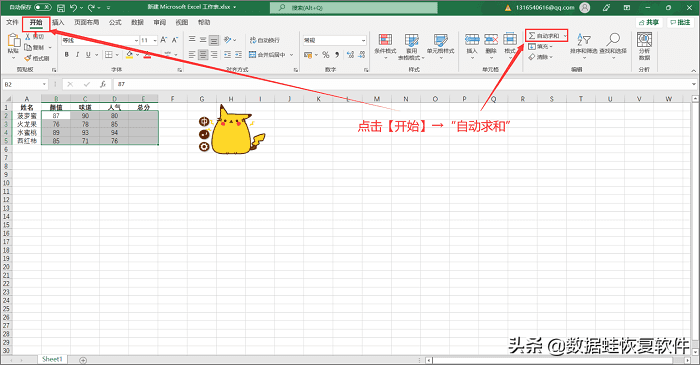The image size is (700, 365).
Task: Open 条件格式 conditional formatting
Action: pyautogui.click(x=385, y=46)
